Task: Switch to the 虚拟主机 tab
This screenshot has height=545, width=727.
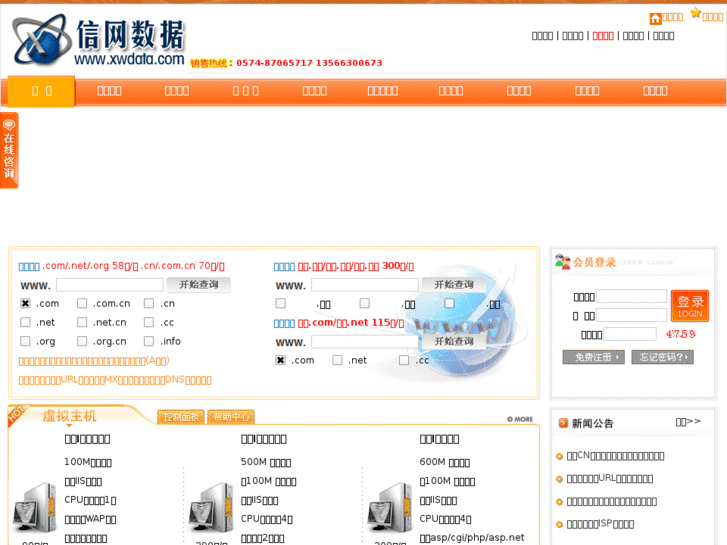Action: (70, 416)
